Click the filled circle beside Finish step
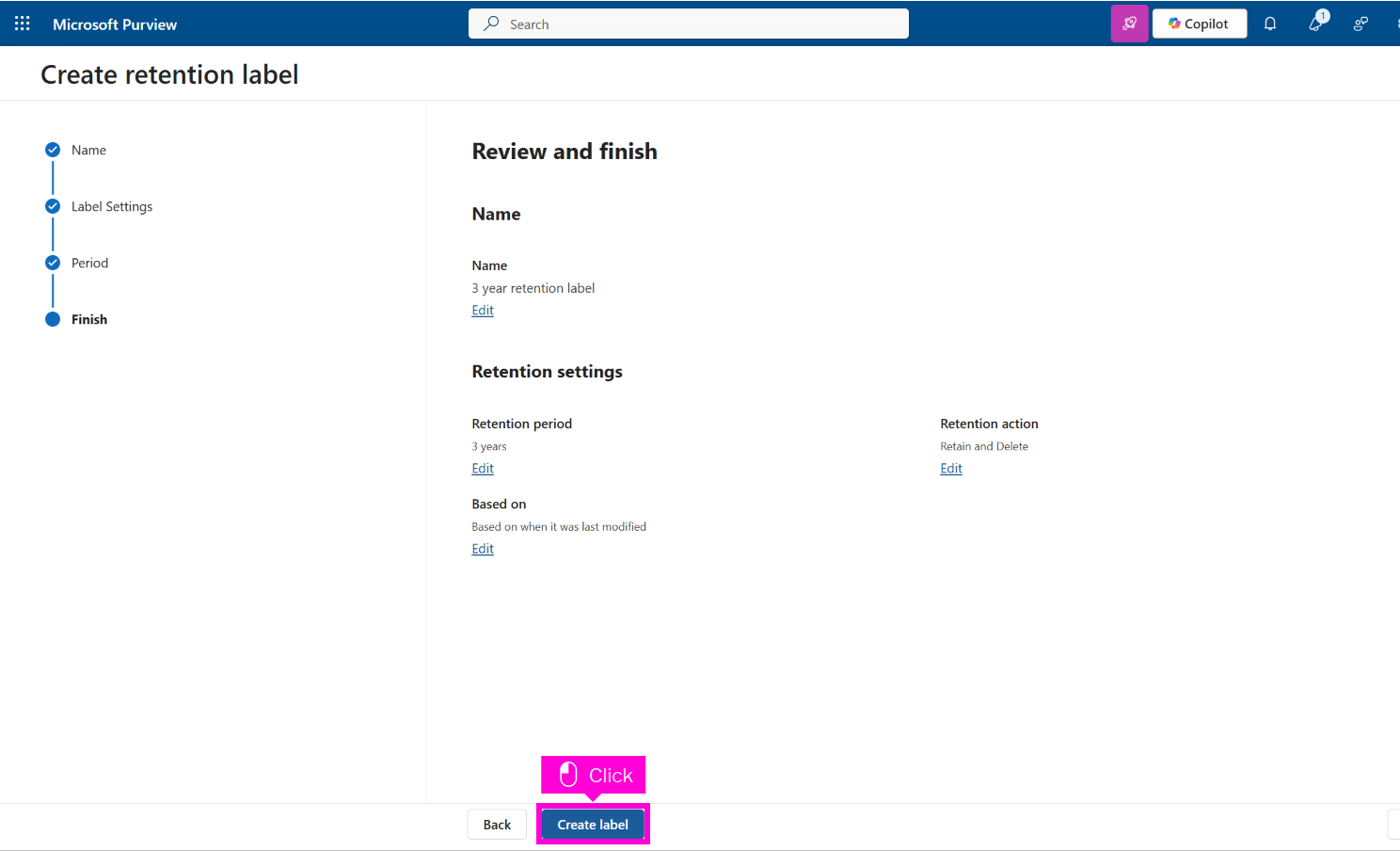The height and width of the screenshot is (851, 1400). coord(53,319)
